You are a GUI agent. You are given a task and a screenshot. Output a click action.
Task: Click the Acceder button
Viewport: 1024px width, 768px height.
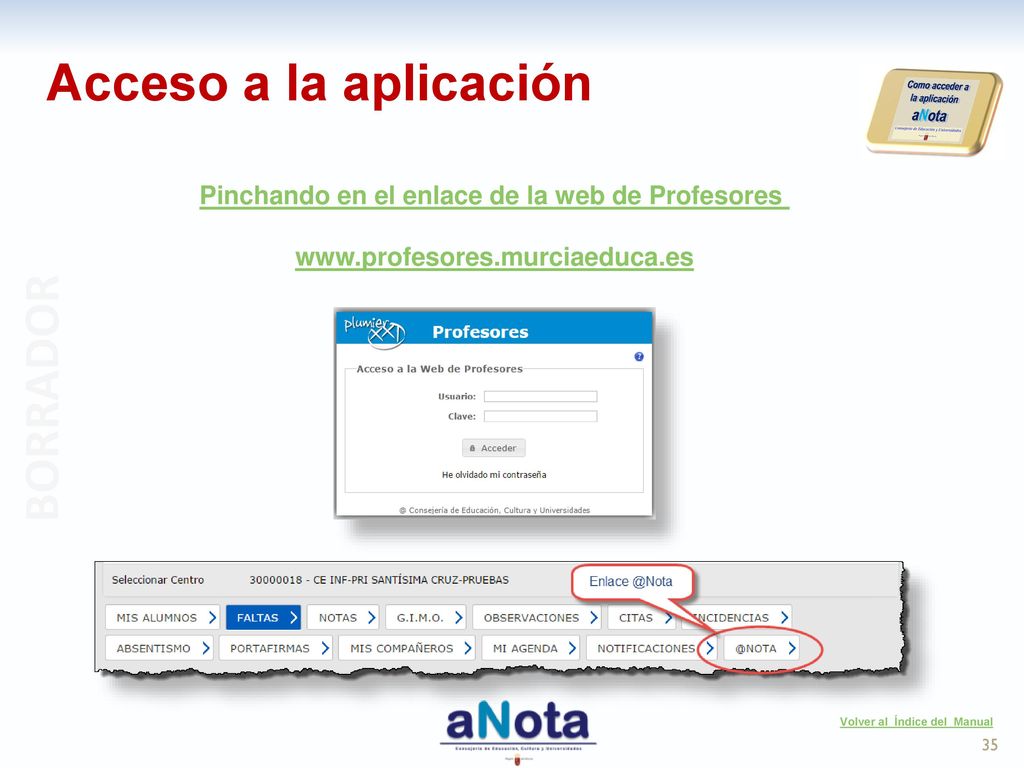(494, 448)
